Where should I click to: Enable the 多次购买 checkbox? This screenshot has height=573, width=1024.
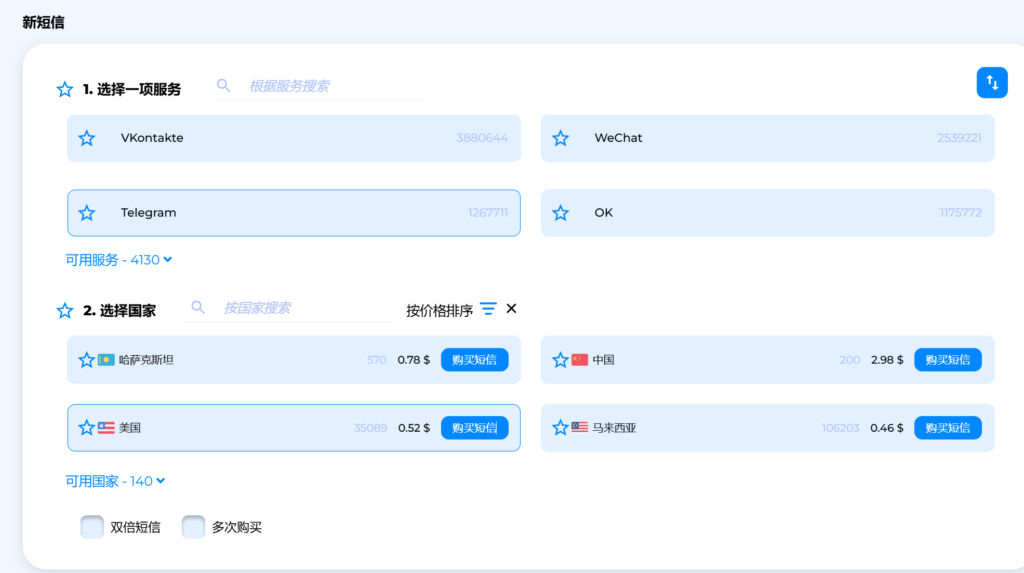pyautogui.click(x=193, y=527)
